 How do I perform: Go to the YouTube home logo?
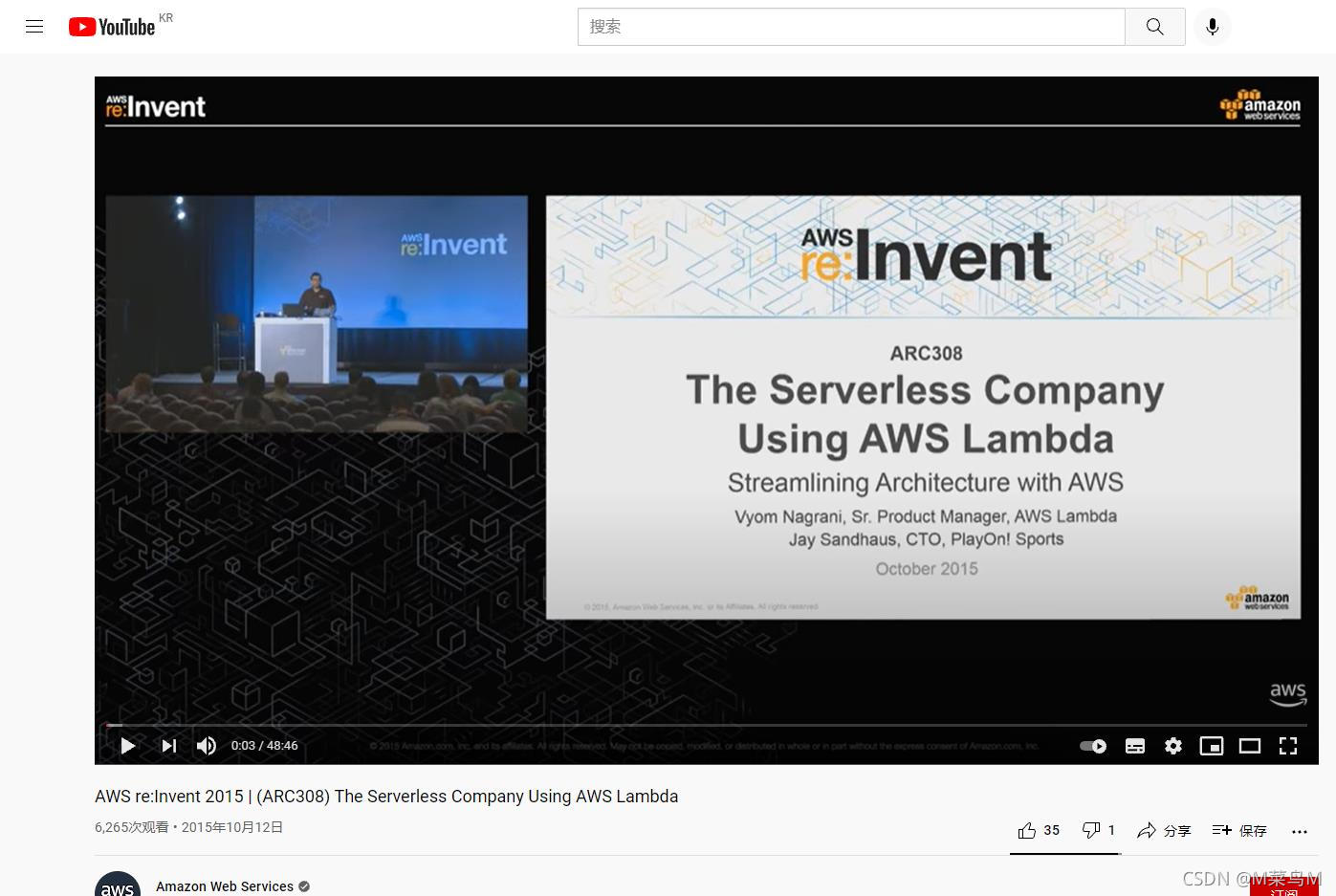112,27
